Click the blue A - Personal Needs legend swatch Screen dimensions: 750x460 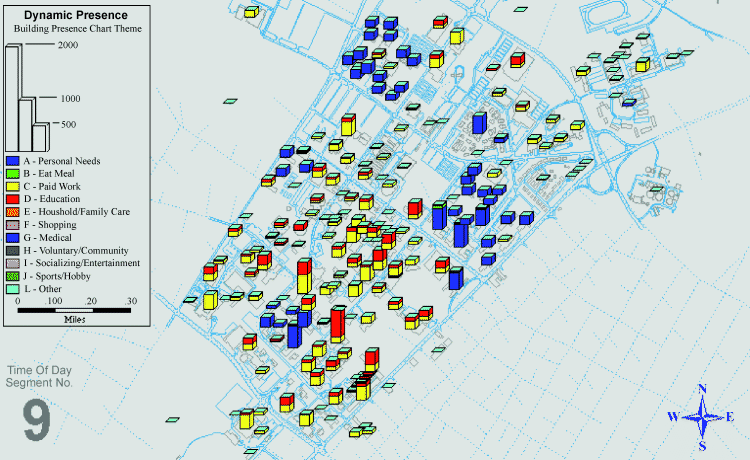point(12,161)
